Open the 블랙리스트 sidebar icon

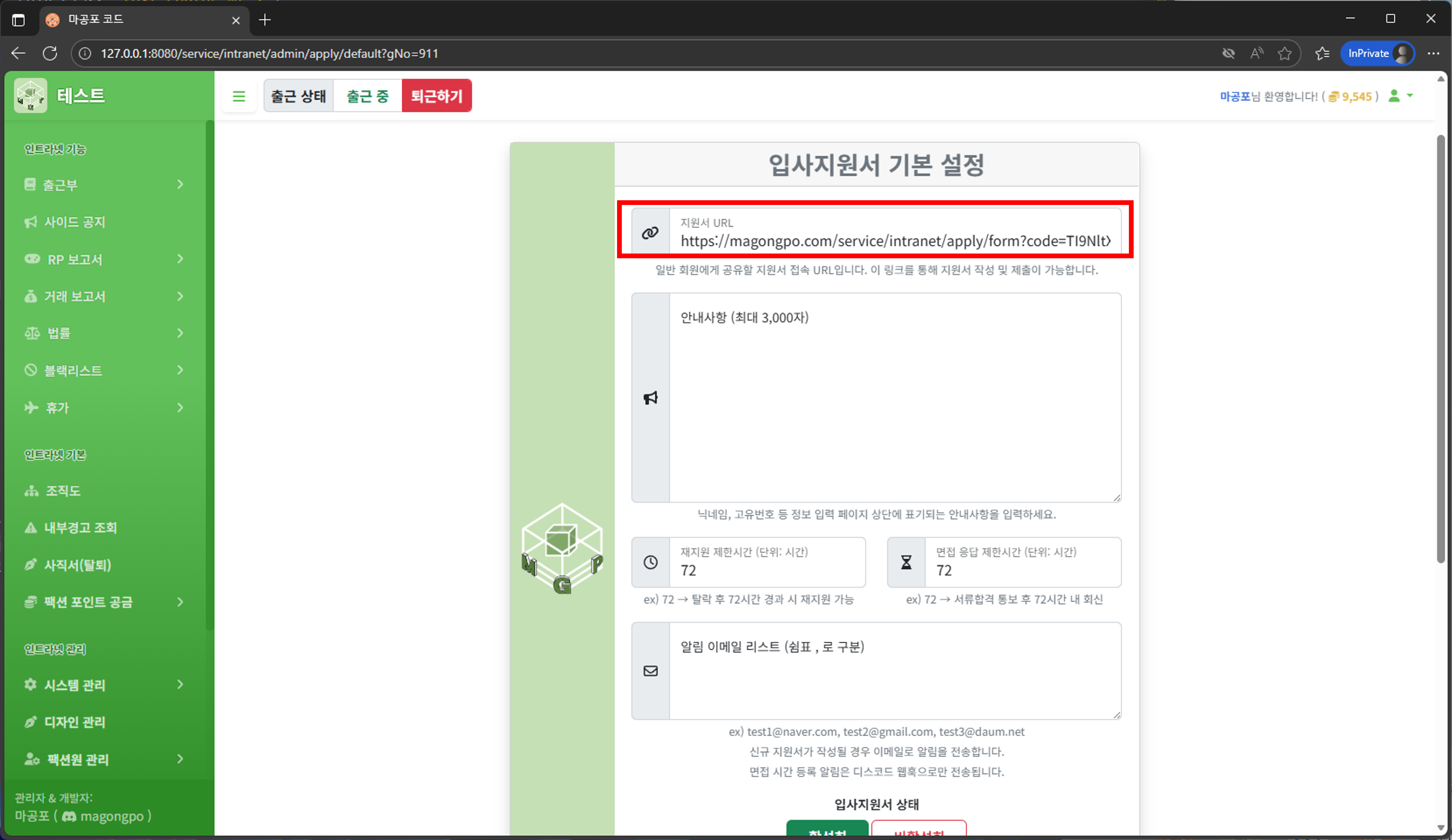31,370
